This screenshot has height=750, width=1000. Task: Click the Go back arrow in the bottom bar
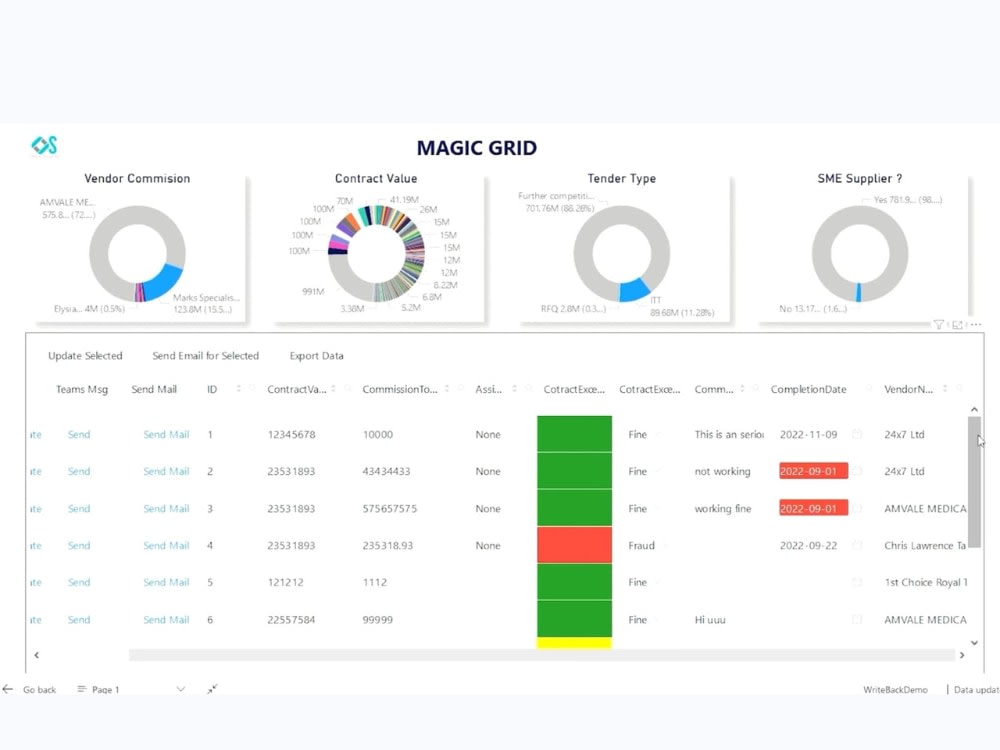(x=7, y=689)
